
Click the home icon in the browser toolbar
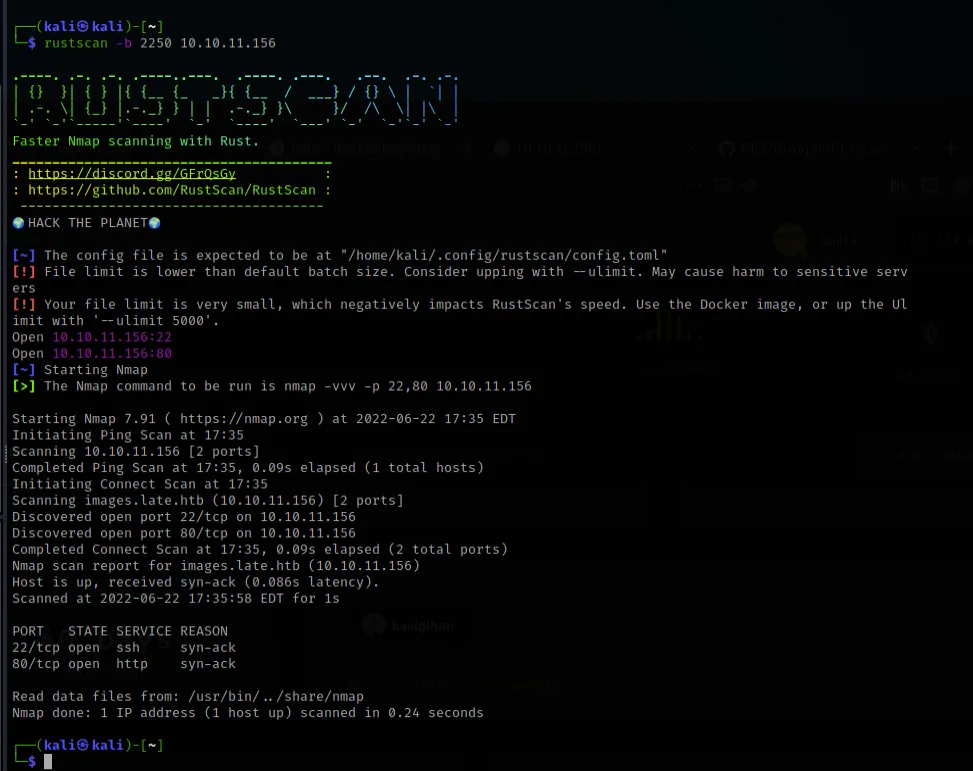pos(749,185)
